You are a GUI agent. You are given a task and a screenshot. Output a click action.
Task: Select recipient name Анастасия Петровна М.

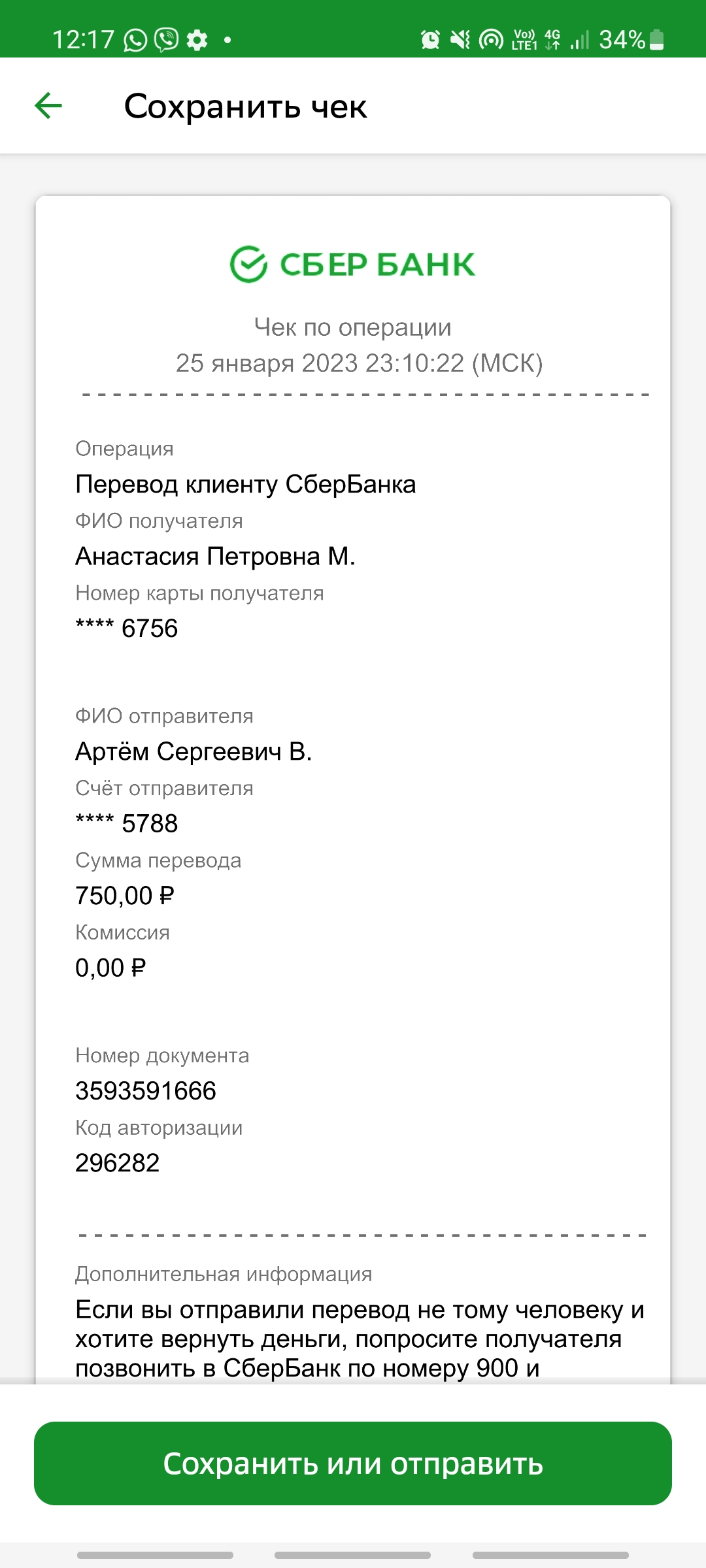tap(215, 556)
